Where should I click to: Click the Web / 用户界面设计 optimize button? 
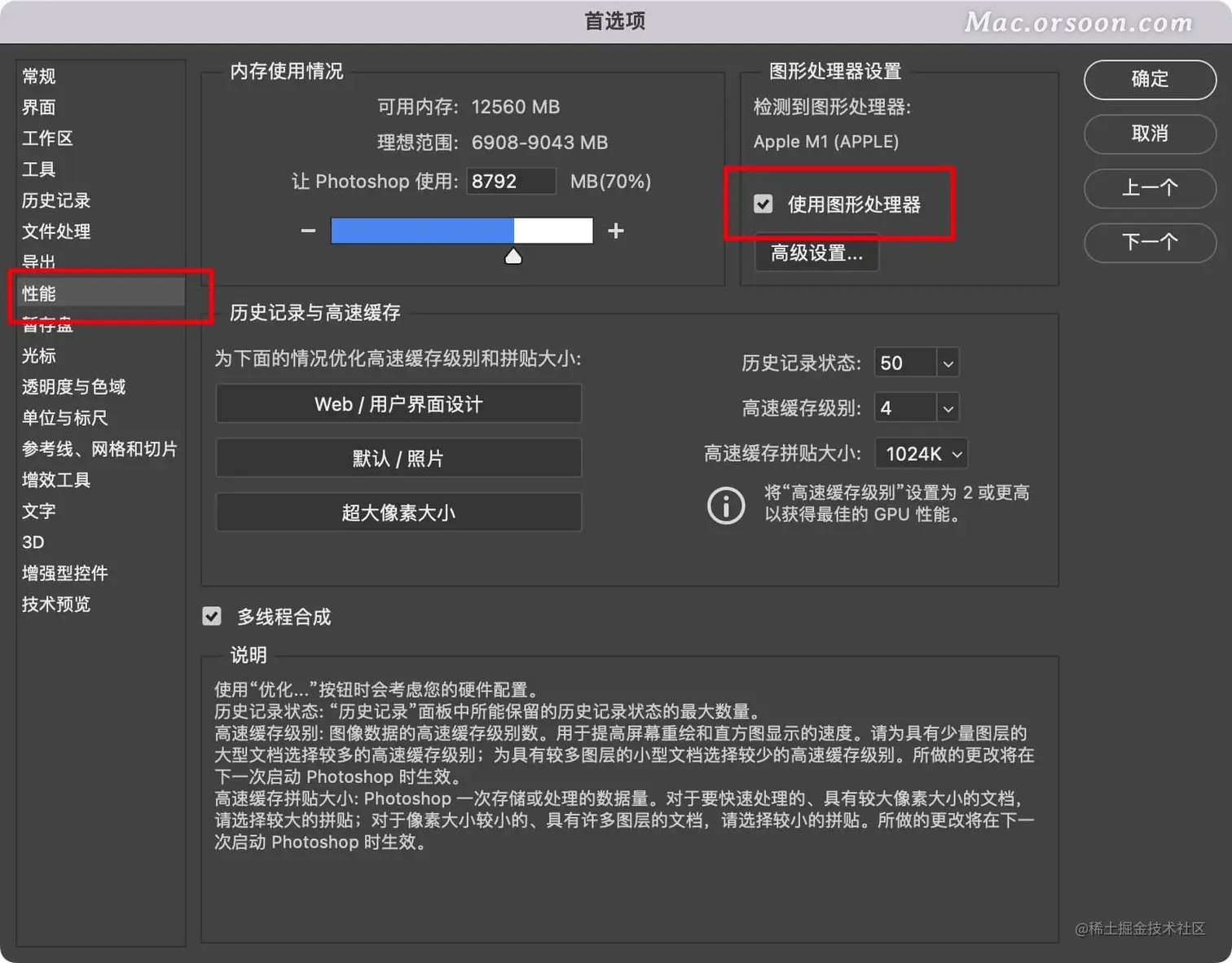pos(398,404)
